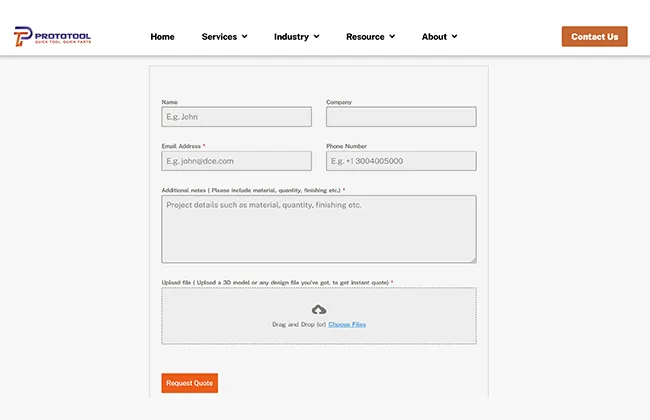Submit with the Request Quote button

189,383
